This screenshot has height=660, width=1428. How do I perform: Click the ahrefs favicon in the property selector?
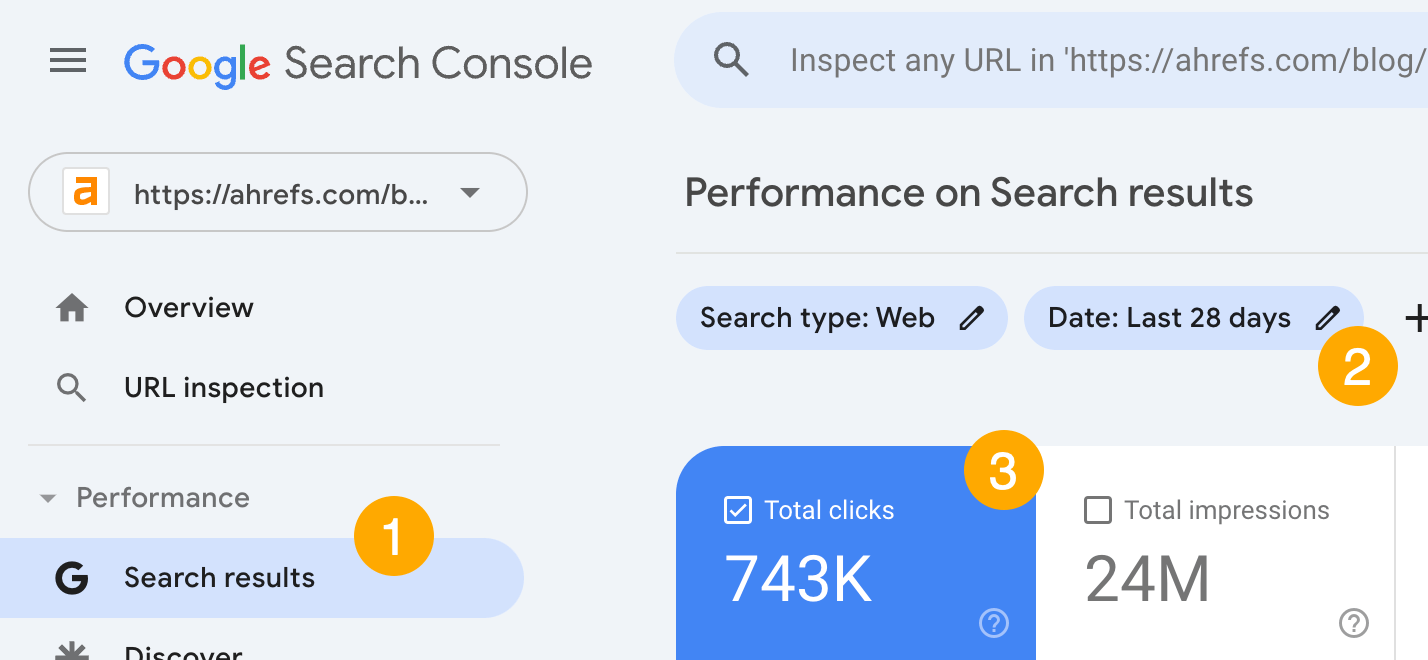86,191
